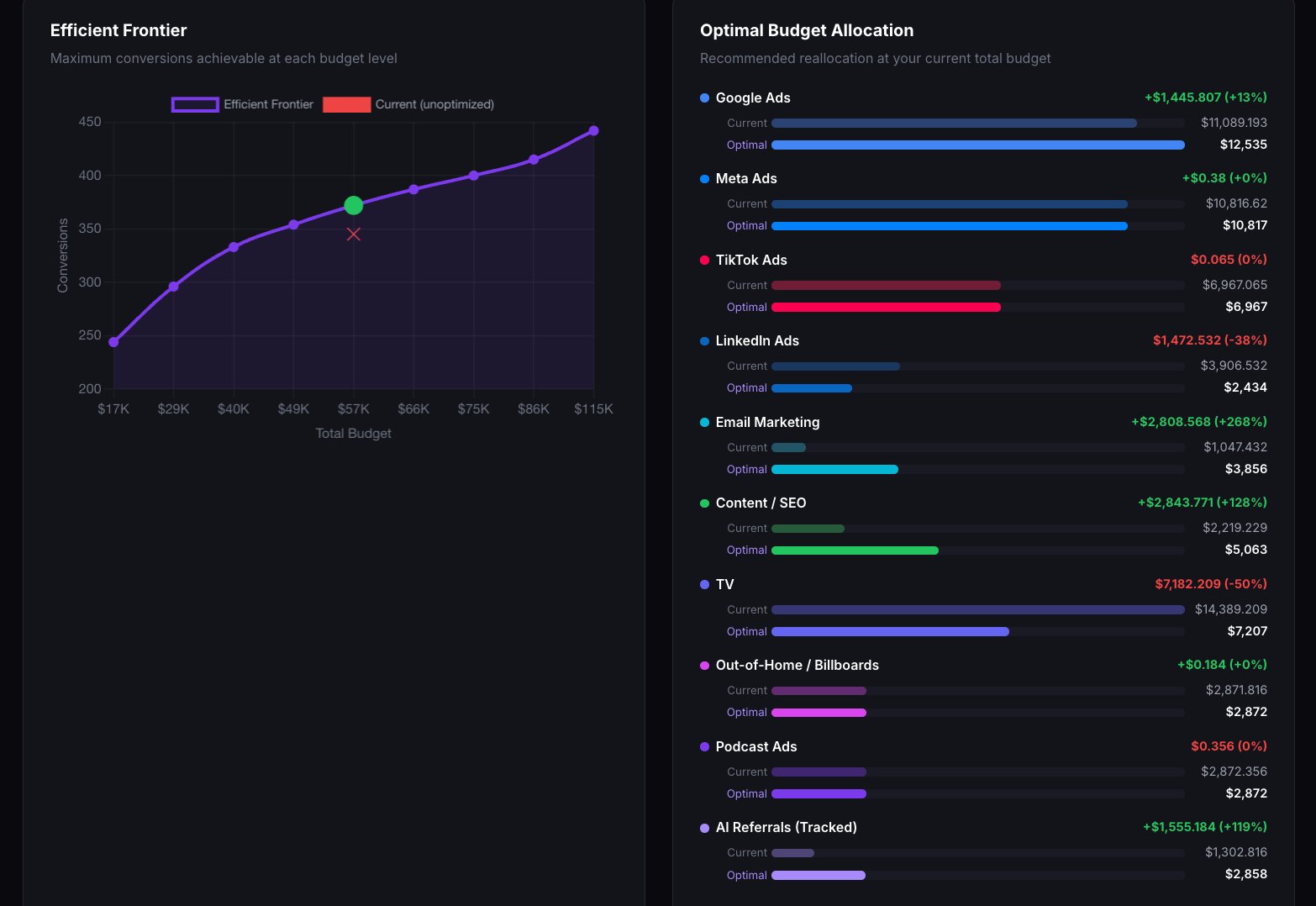Click the Email Marketing change "+$2,808.568 (+268%)"
Screen dimensions: 1316x906
1199,422
